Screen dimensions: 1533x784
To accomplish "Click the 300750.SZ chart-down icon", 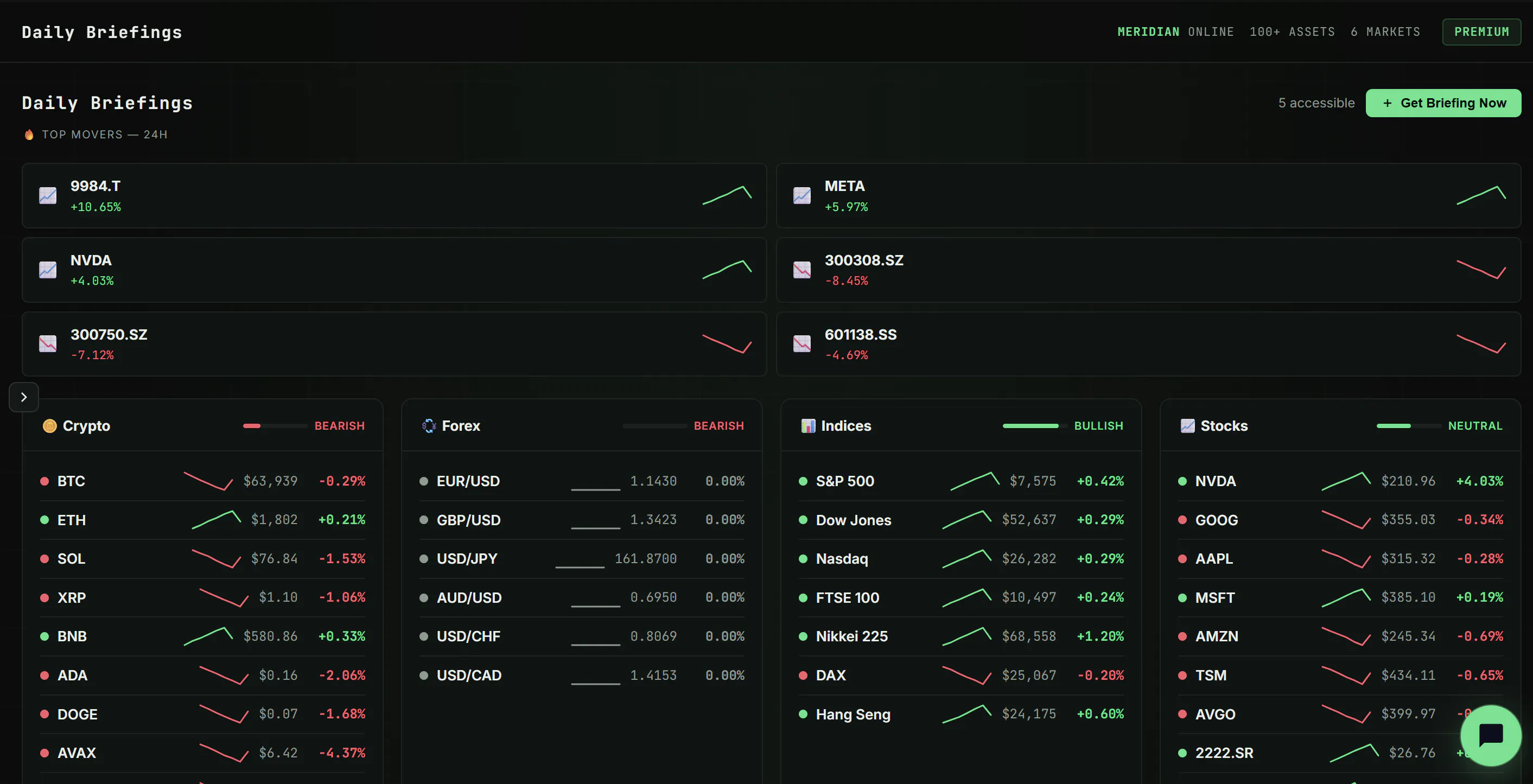I will click(x=48, y=344).
